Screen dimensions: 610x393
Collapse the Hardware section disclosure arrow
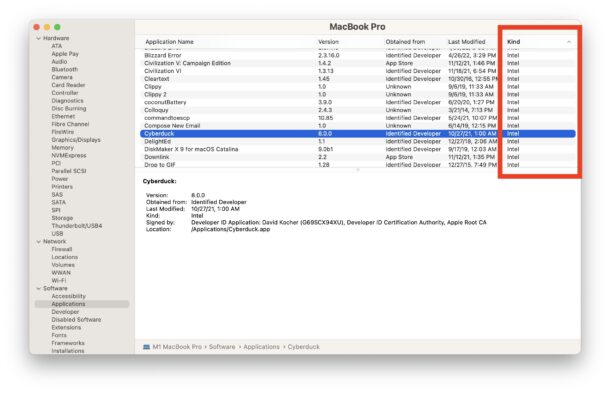pyautogui.click(x=39, y=39)
